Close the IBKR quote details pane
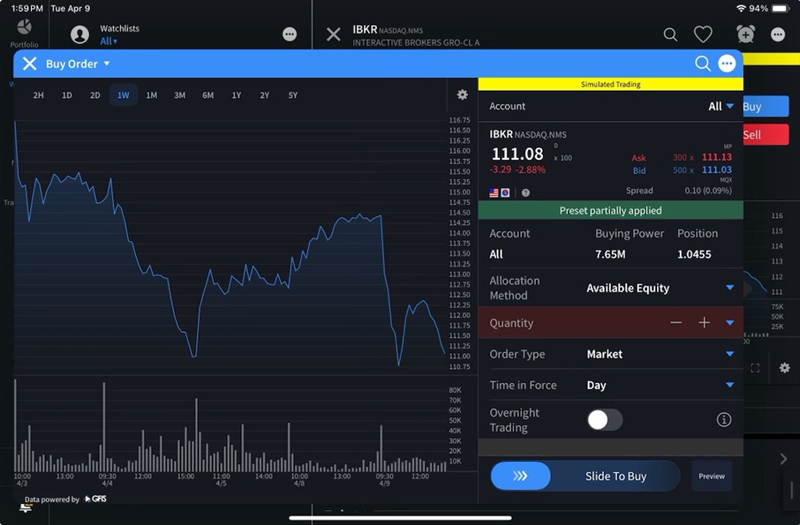800x525 pixels. (x=334, y=35)
